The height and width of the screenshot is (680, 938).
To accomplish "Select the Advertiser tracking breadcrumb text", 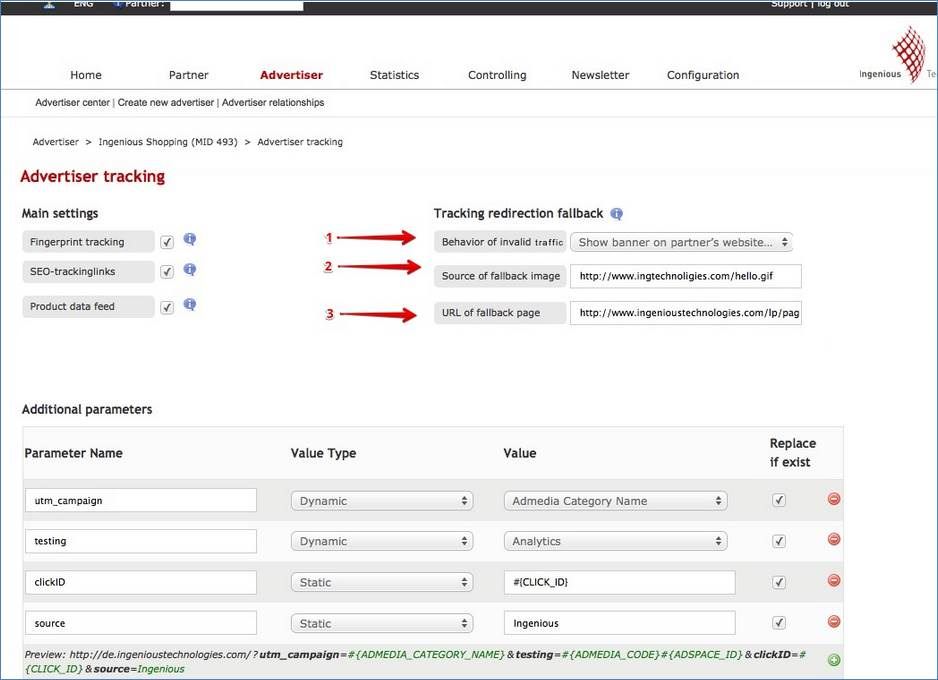I will (300, 142).
